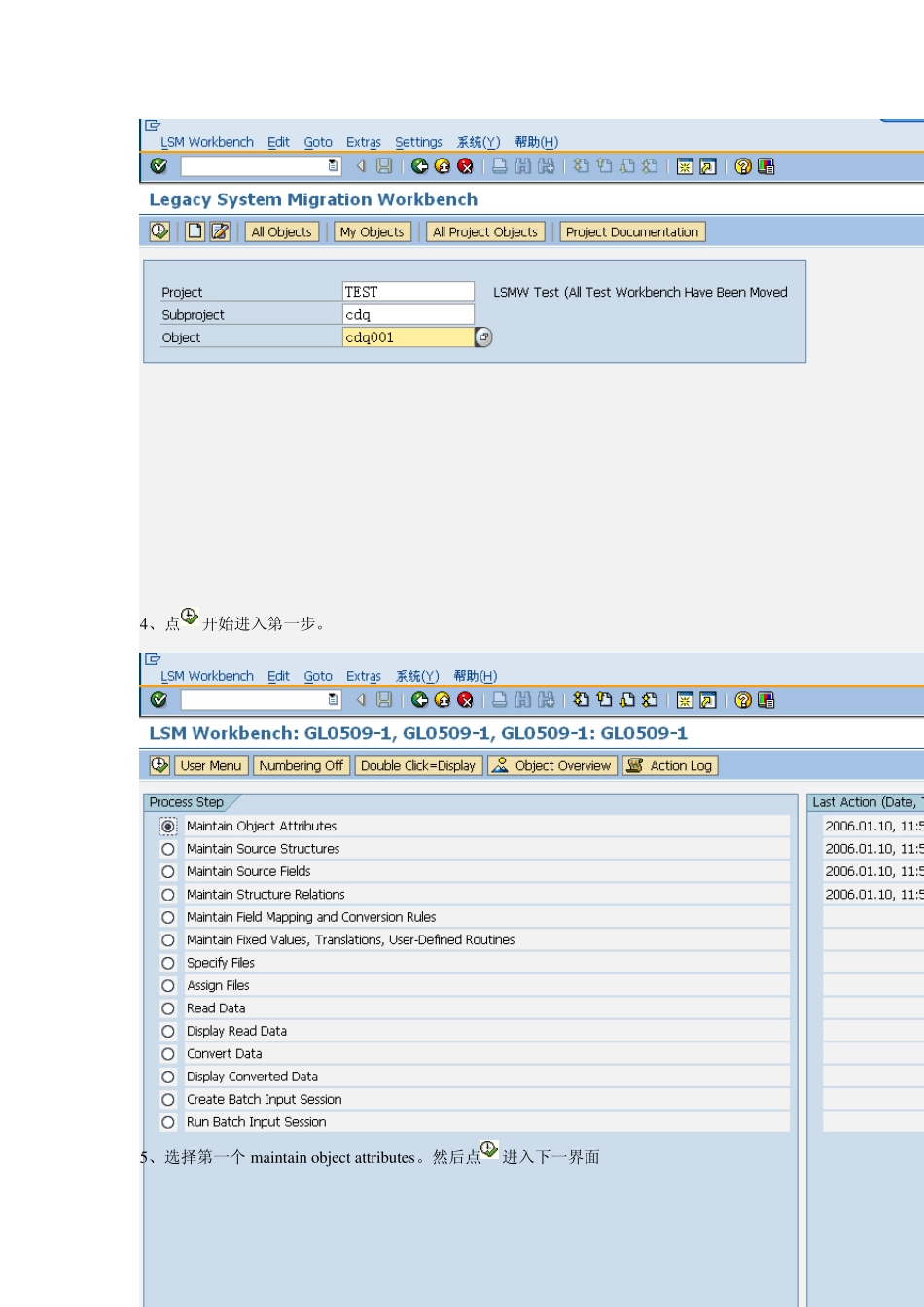Viewport: 924px width, 1307px height.
Task: Click the Action Log button
Action: tap(670, 765)
